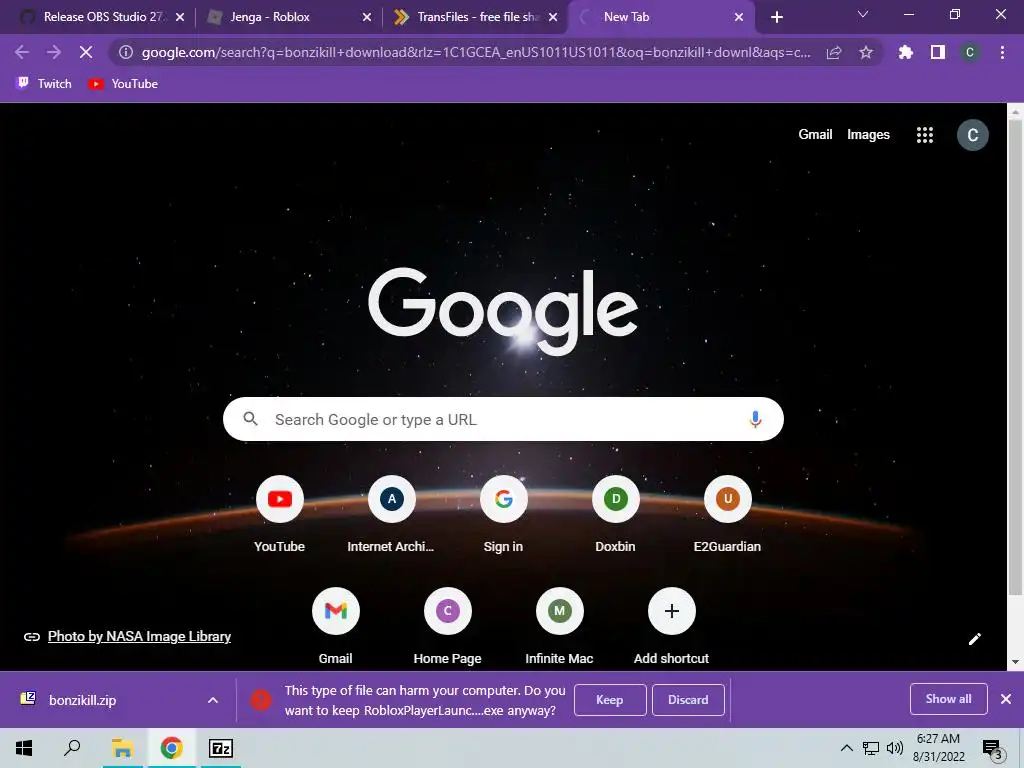Open site information icon in address bar
Viewport: 1024px width, 768px height.
click(125, 52)
